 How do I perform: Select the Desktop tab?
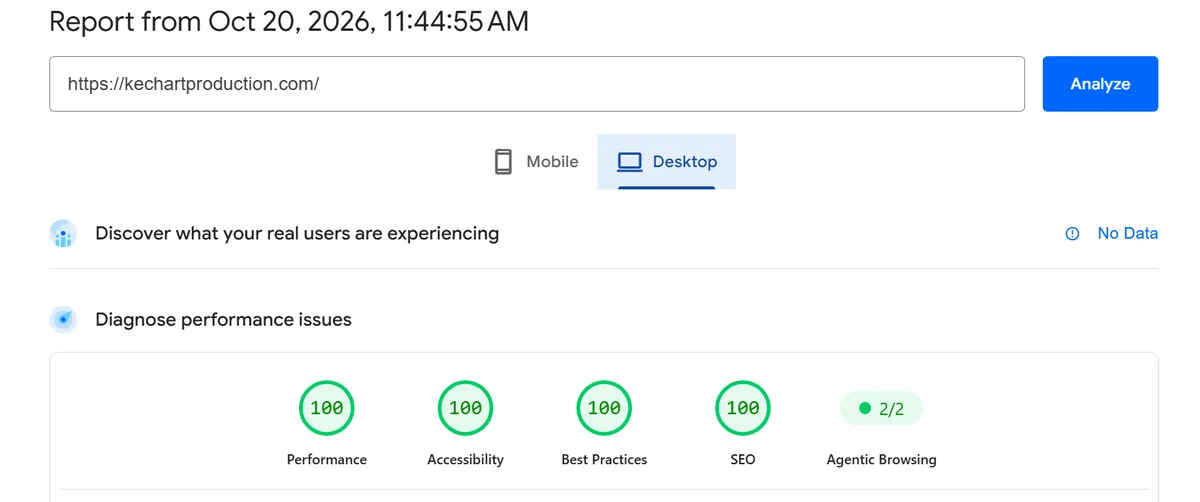coord(667,161)
